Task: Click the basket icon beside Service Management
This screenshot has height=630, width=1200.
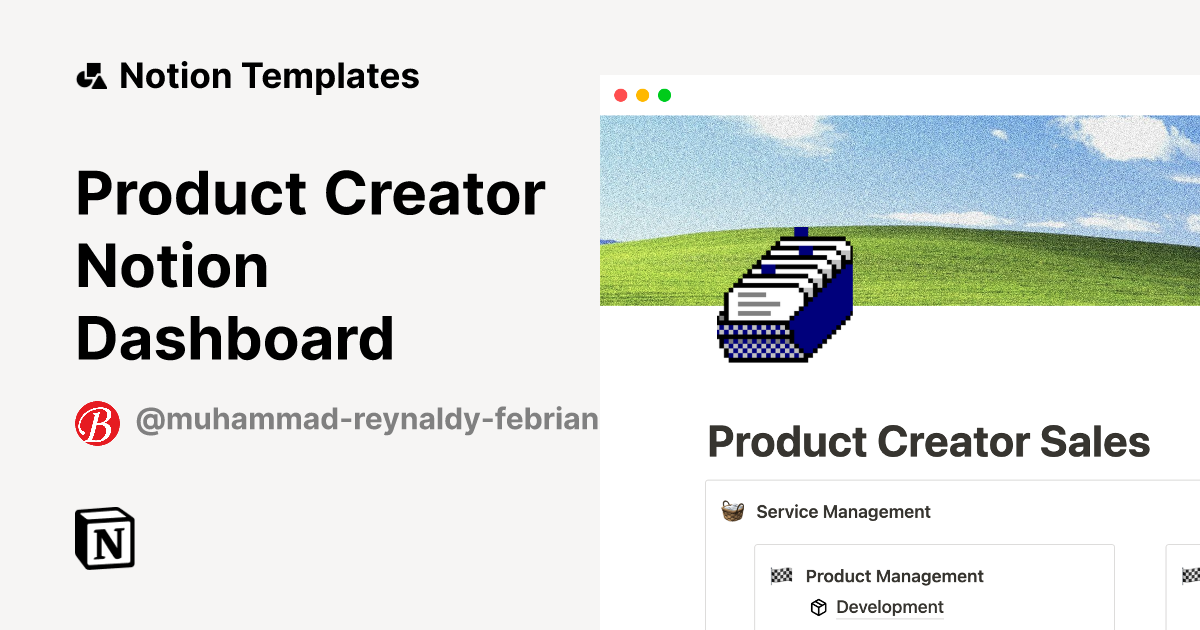Action: [x=732, y=511]
